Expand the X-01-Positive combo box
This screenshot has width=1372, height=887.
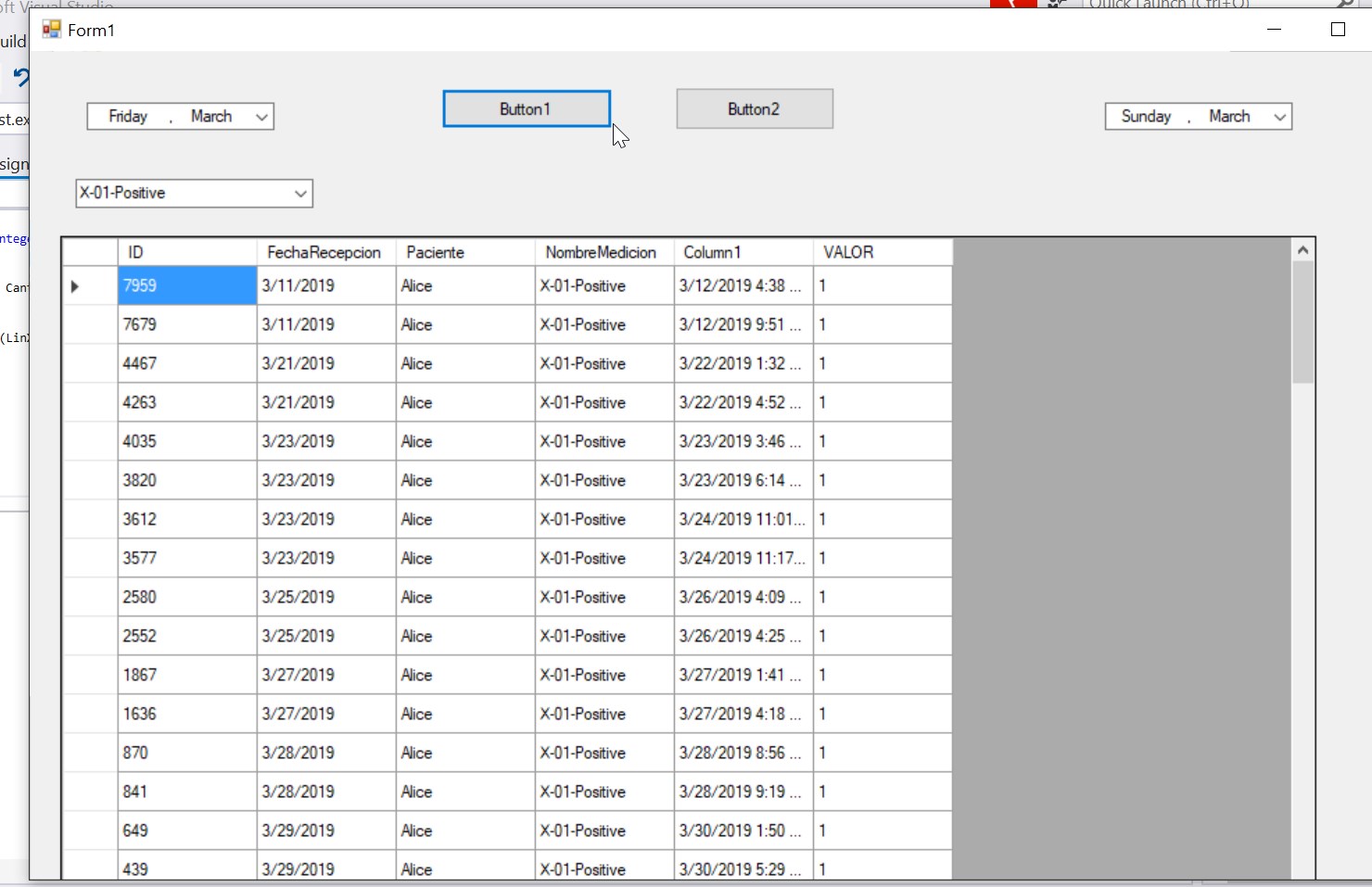pos(300,194)
